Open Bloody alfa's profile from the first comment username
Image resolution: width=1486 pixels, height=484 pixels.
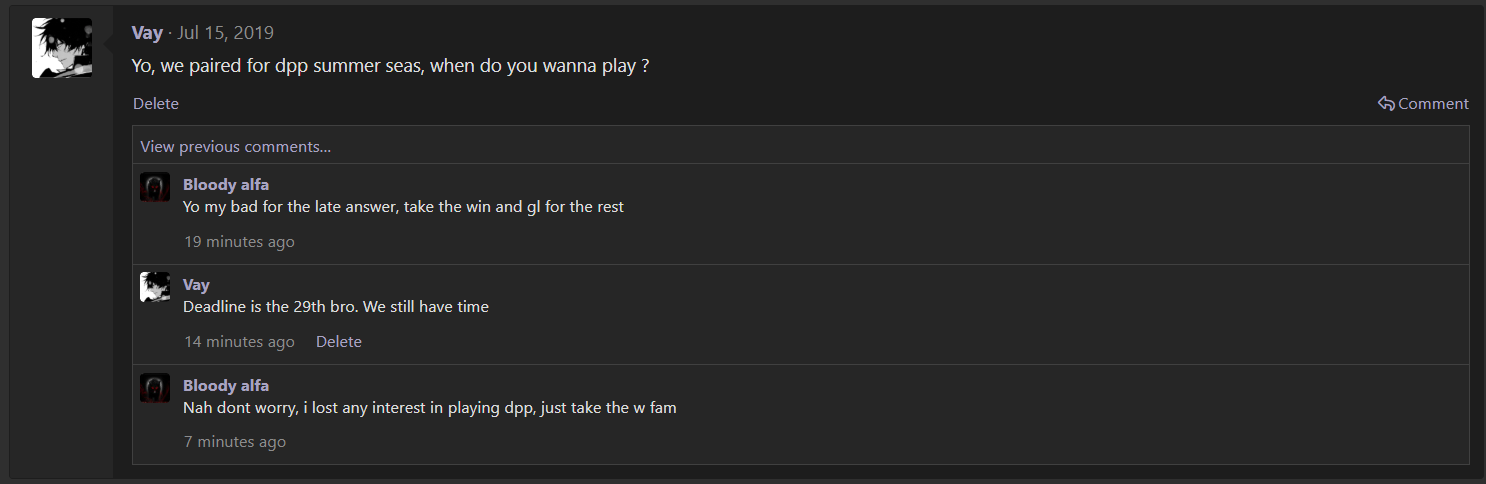point(226,185)
